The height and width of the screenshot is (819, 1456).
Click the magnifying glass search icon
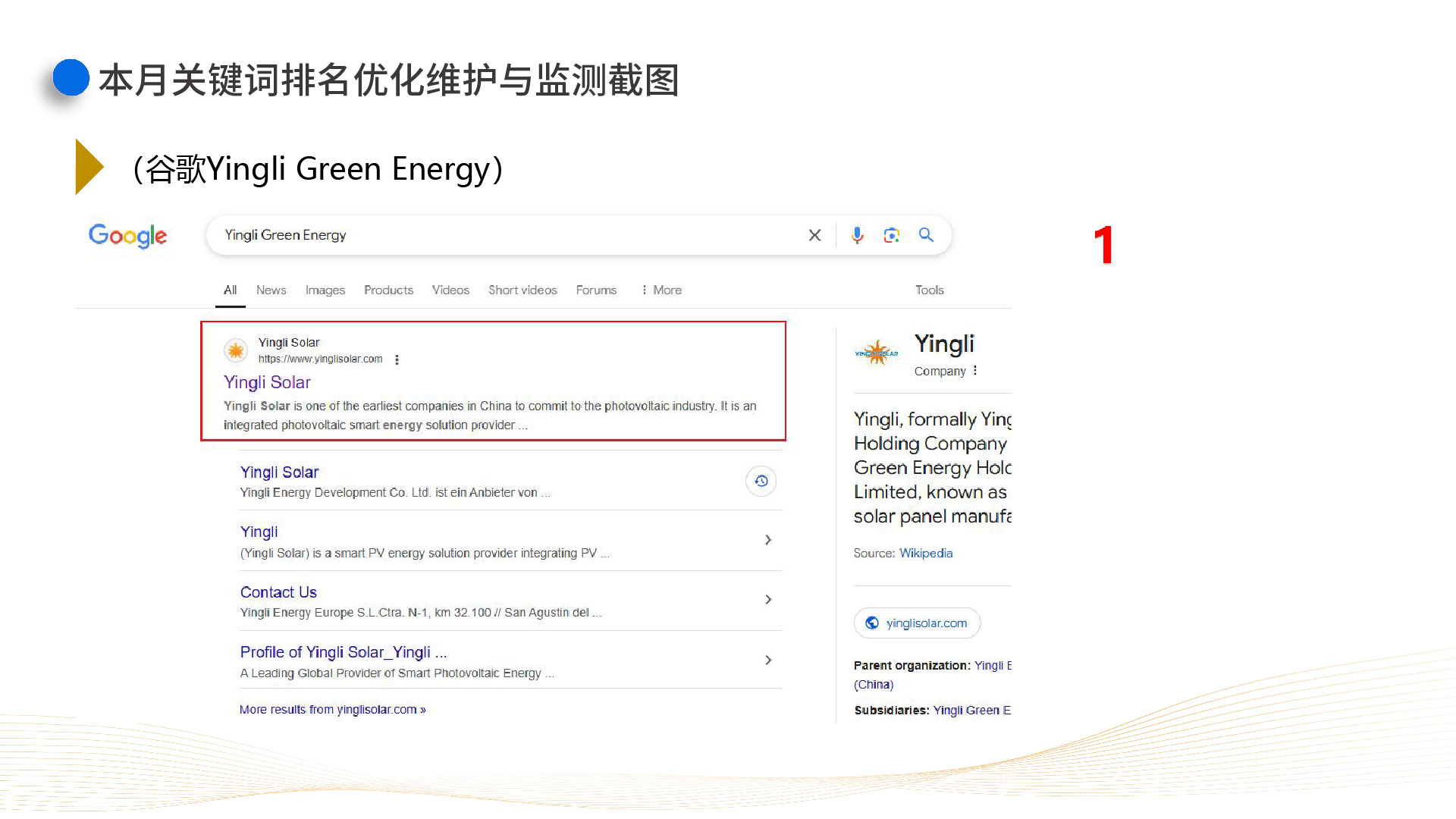coord(926,235)
